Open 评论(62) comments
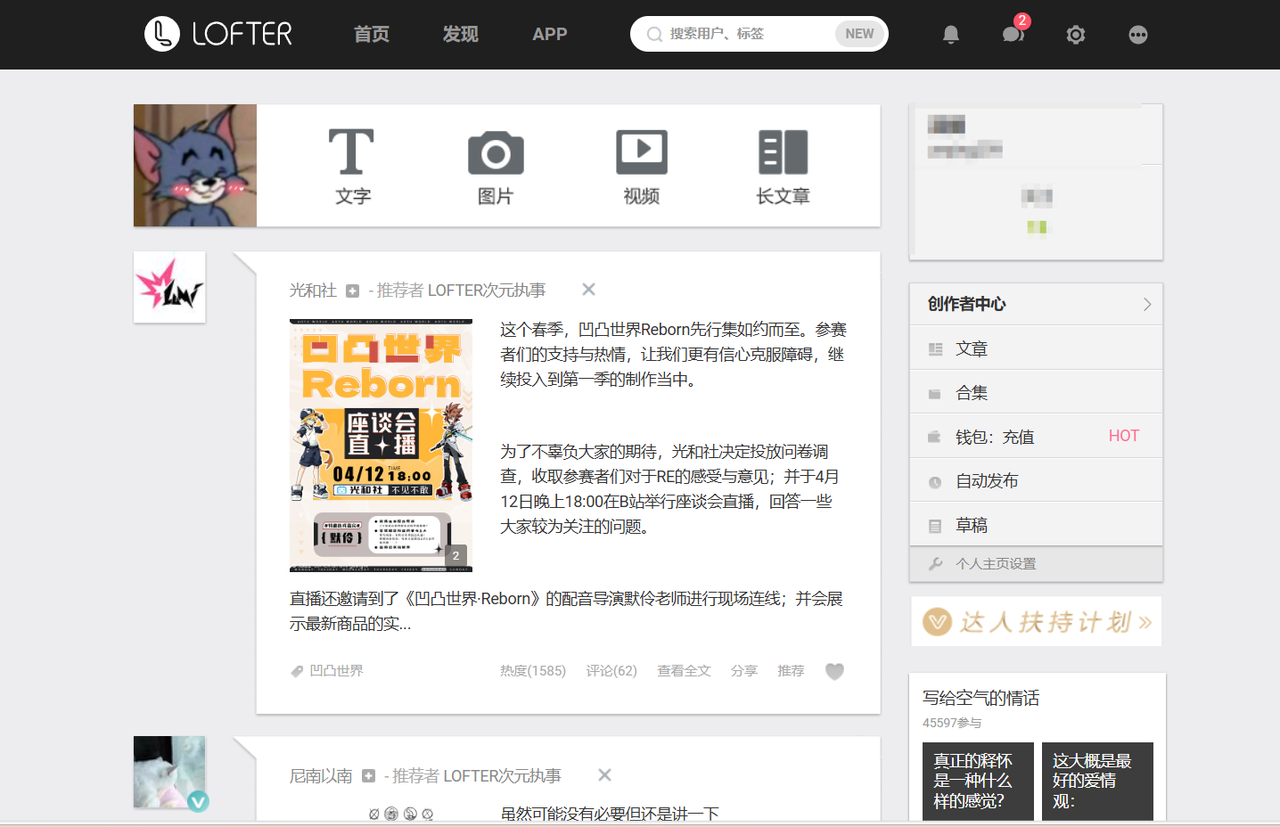The image size is (1280, 827). point(611,671)
